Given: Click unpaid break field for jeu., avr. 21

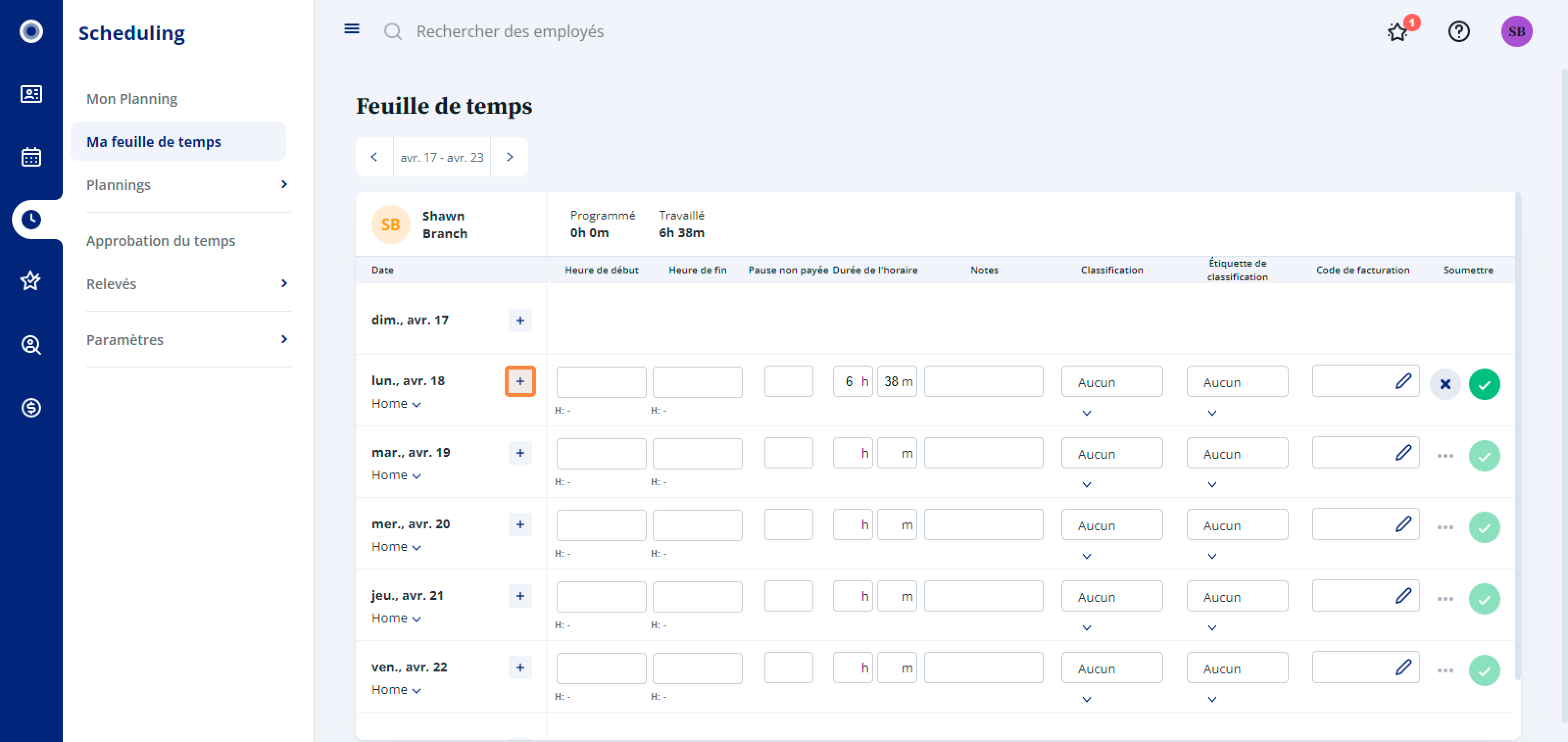Looking at the screenshot, I should [788, 596].
